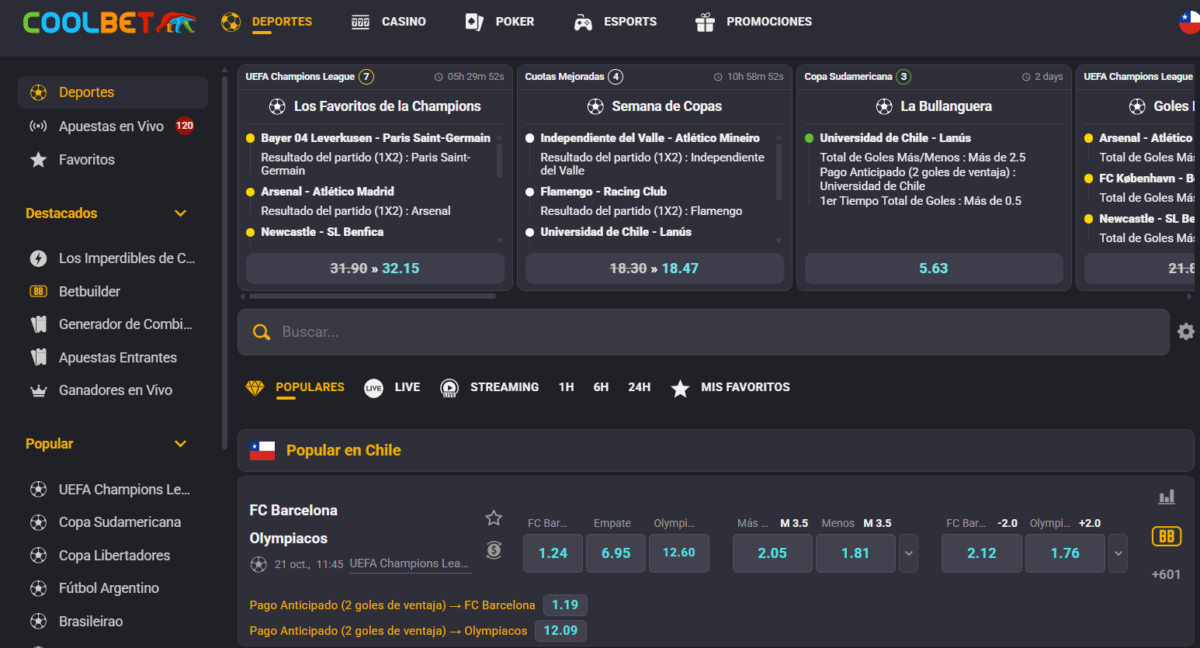Open FC Barcelona team name

pyautogui.click(x=293, y=510)
